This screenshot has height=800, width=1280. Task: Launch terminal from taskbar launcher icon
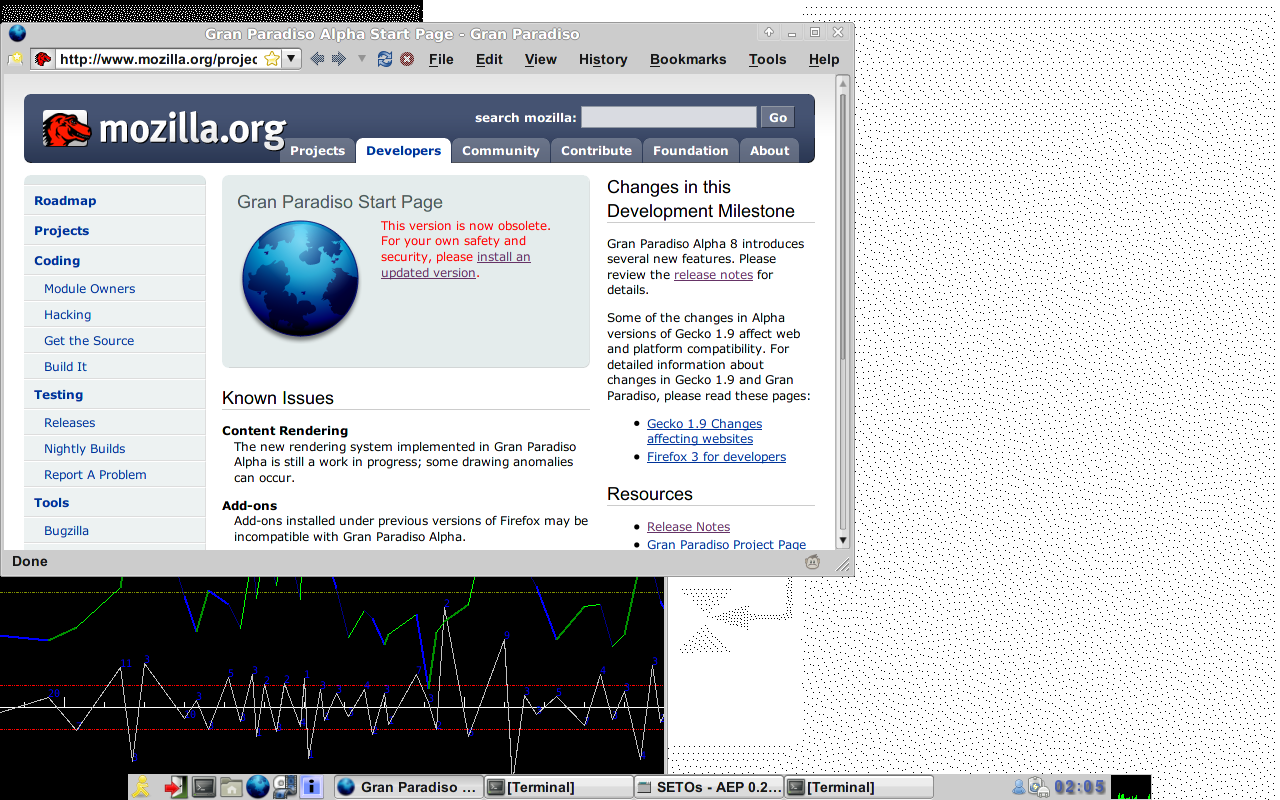203,787
